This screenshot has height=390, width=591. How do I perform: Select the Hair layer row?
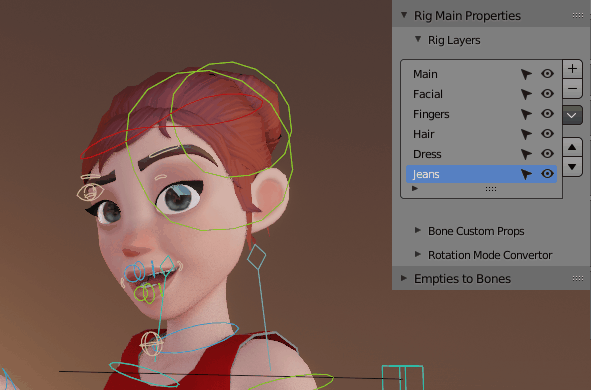(x=481, y=134)
